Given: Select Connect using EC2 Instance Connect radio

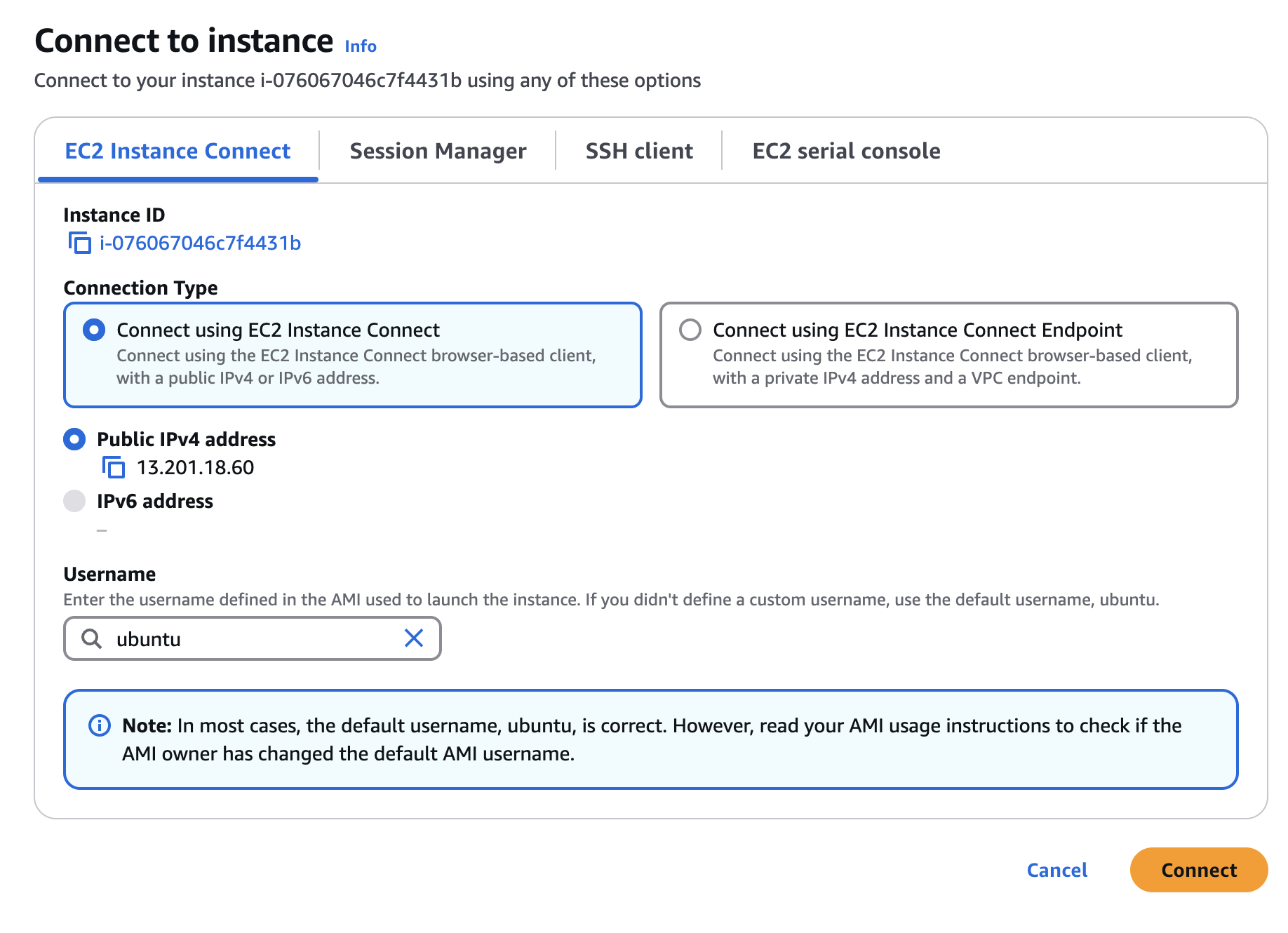Looking at the screenshot, I should click(94, 330).
